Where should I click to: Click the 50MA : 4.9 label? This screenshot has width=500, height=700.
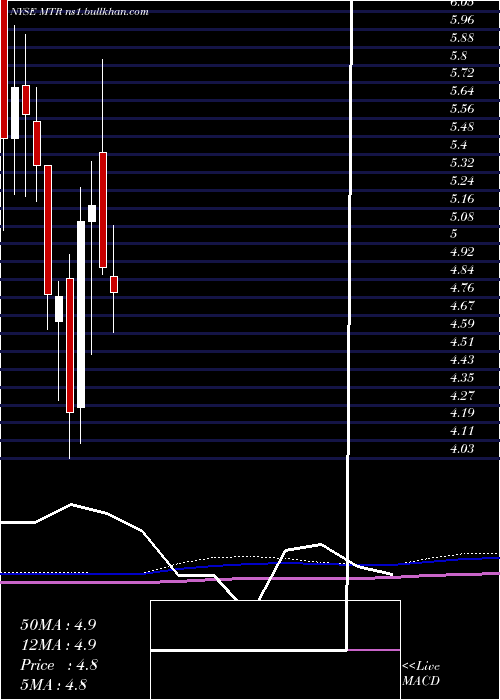pyautogui.click(x=58, y=624)
